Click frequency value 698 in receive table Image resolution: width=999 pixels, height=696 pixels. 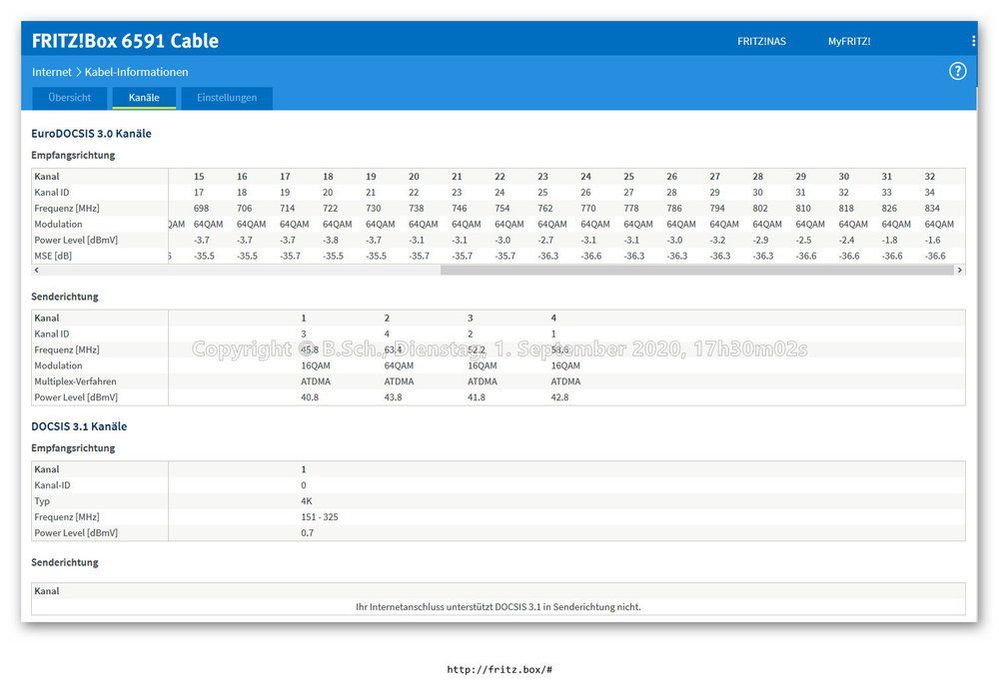pyautogui.click(x=201, y=208)
